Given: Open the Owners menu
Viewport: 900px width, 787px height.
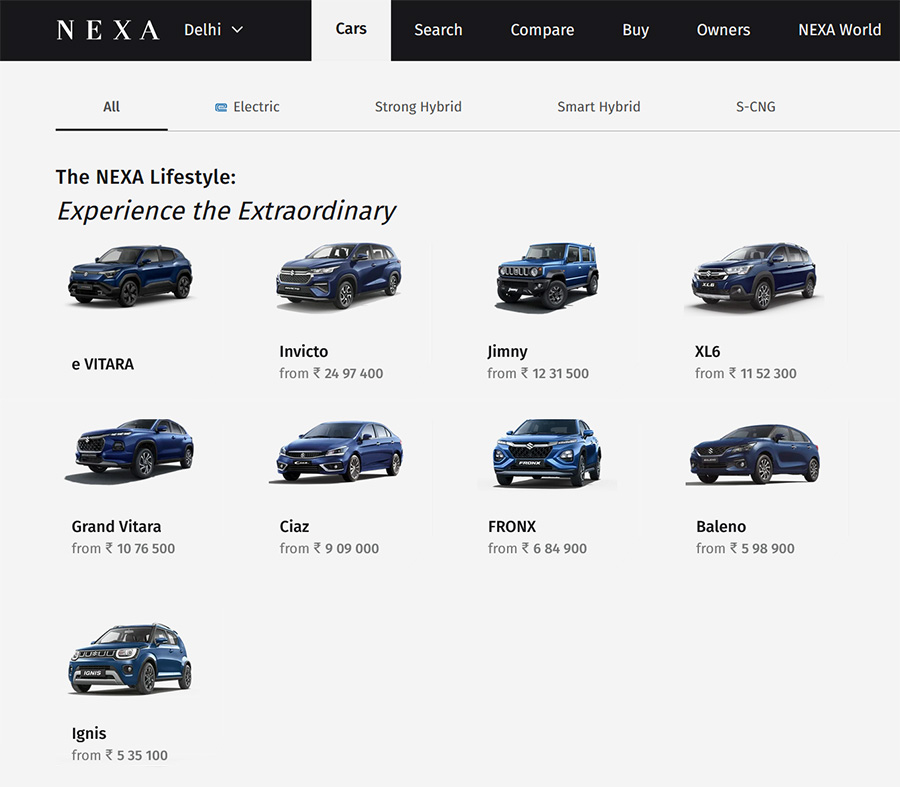Looking at the screenshot, I should pos(723,30).
